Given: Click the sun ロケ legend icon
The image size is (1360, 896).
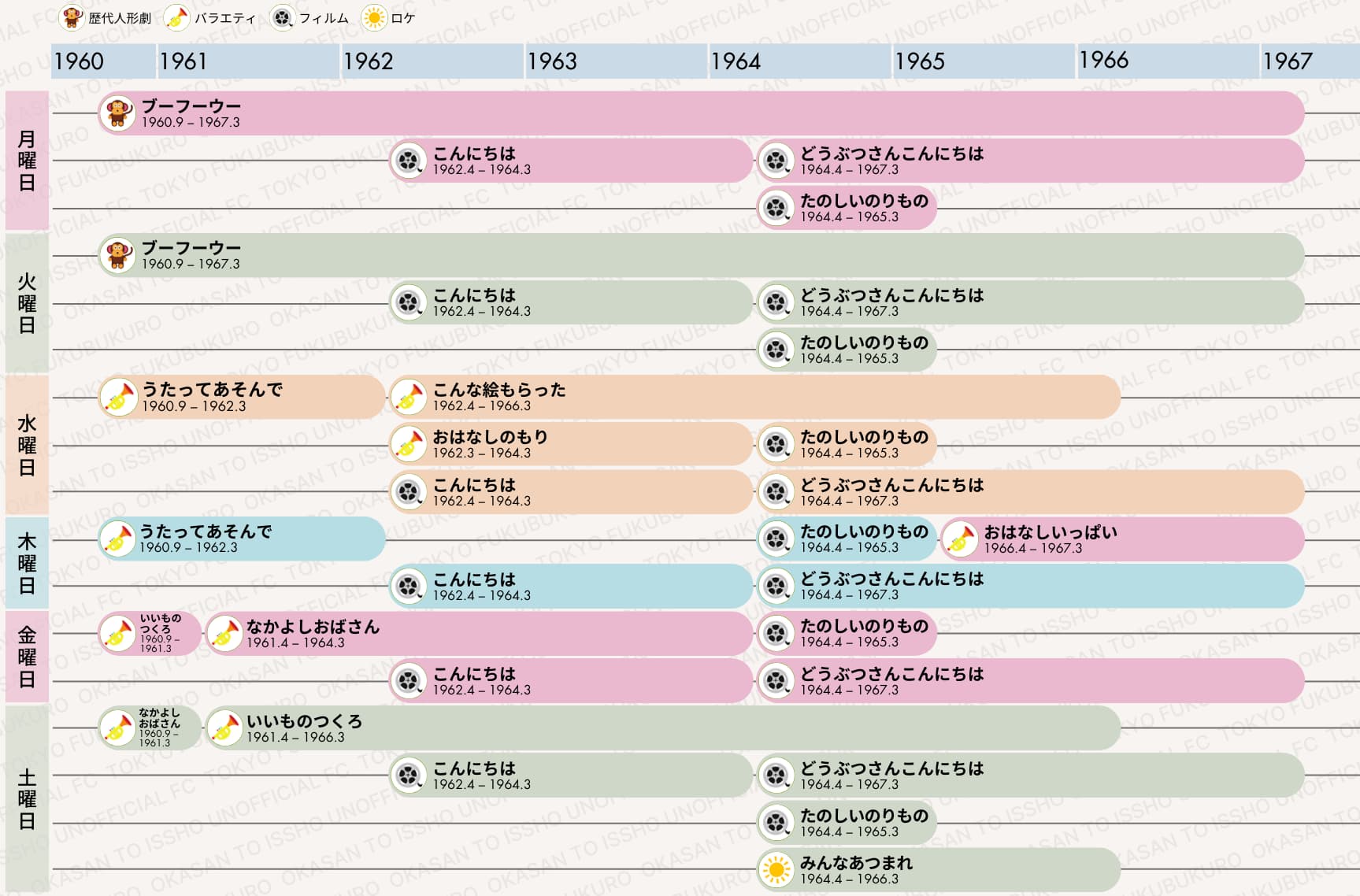Looking at the screenshot, I should tap(374, 17).
